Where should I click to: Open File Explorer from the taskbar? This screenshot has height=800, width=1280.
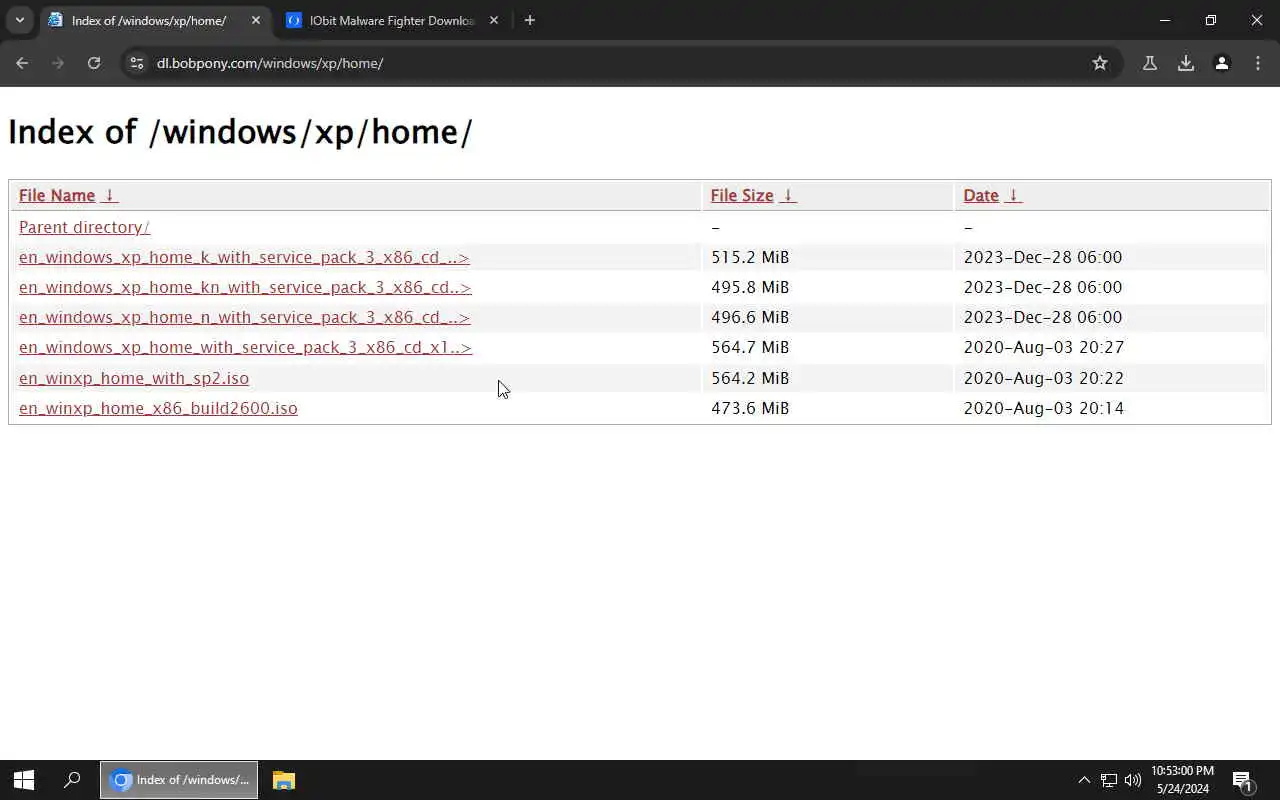[x=284, y=780]
